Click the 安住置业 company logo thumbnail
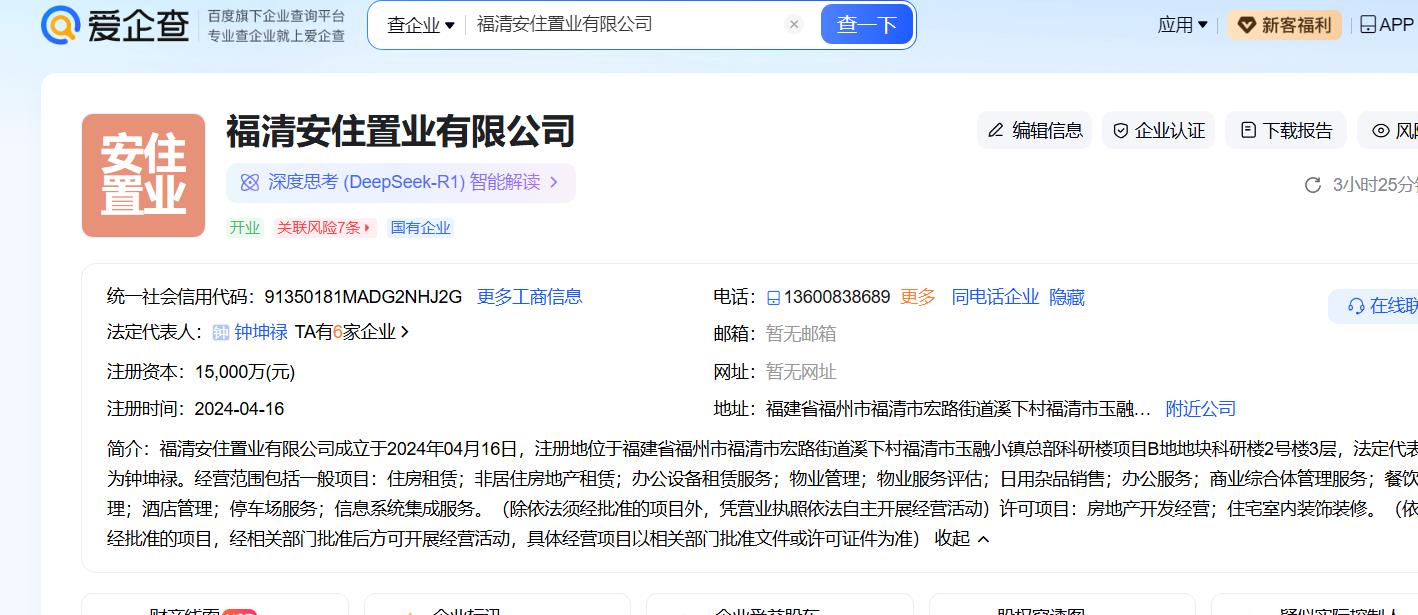 (x=143, y=176)
